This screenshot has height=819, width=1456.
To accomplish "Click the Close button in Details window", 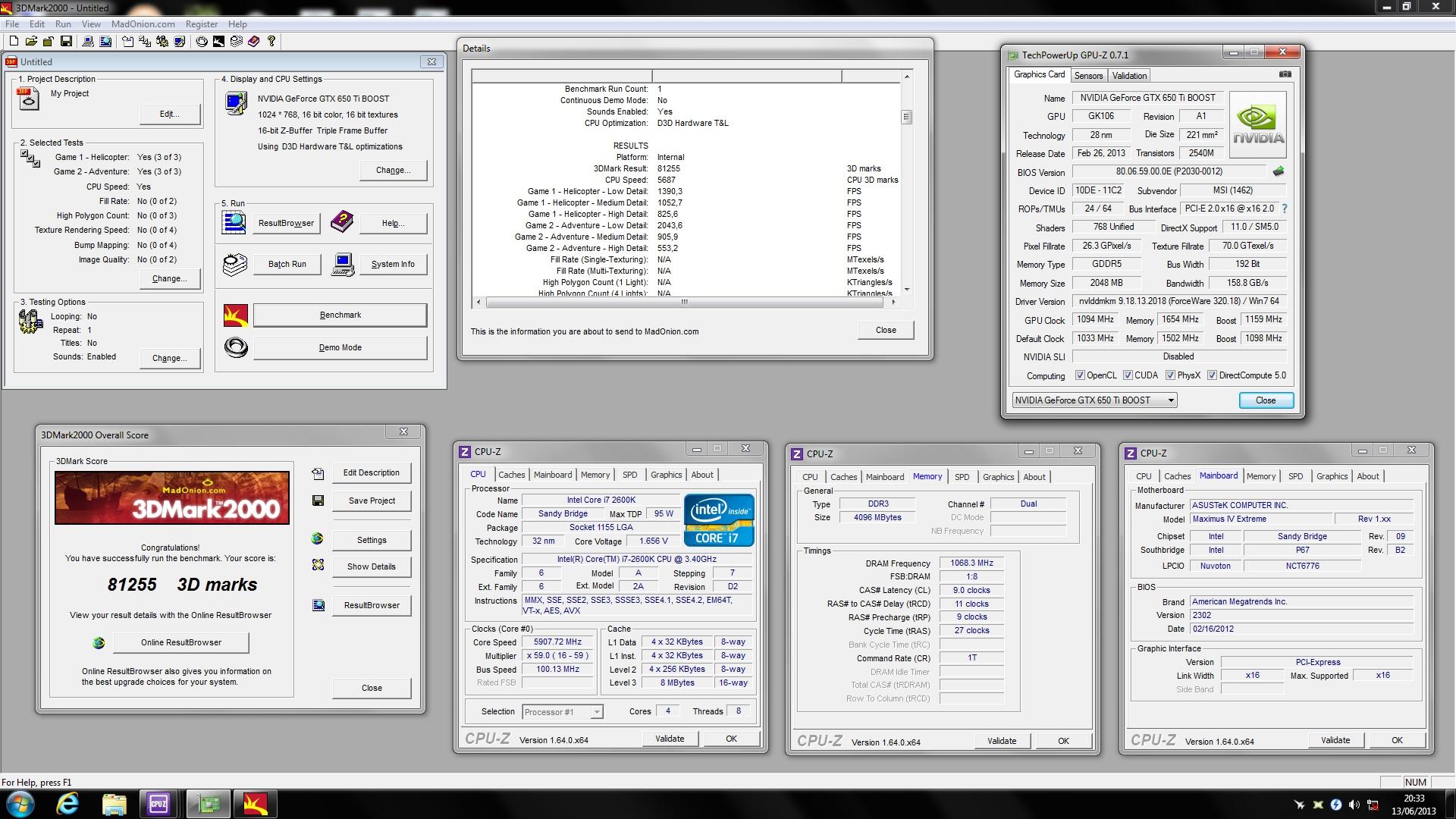I will [x=886, y=330].
